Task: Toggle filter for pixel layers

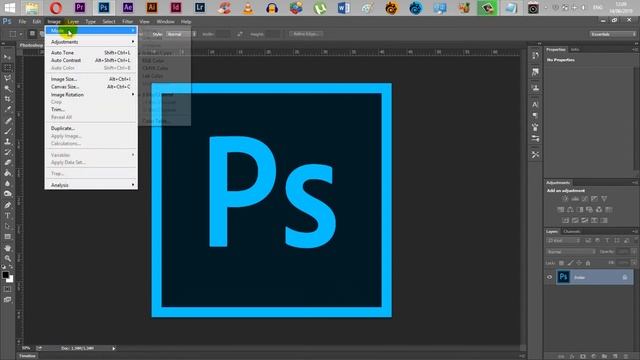Action: point(588,241)
